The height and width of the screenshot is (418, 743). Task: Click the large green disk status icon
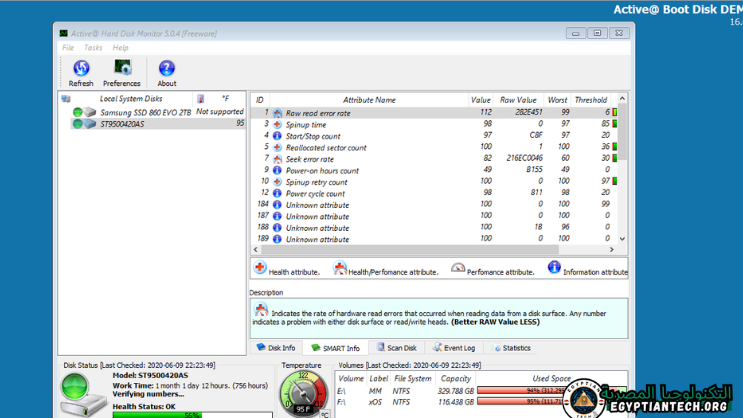click(x=75, y=386)
